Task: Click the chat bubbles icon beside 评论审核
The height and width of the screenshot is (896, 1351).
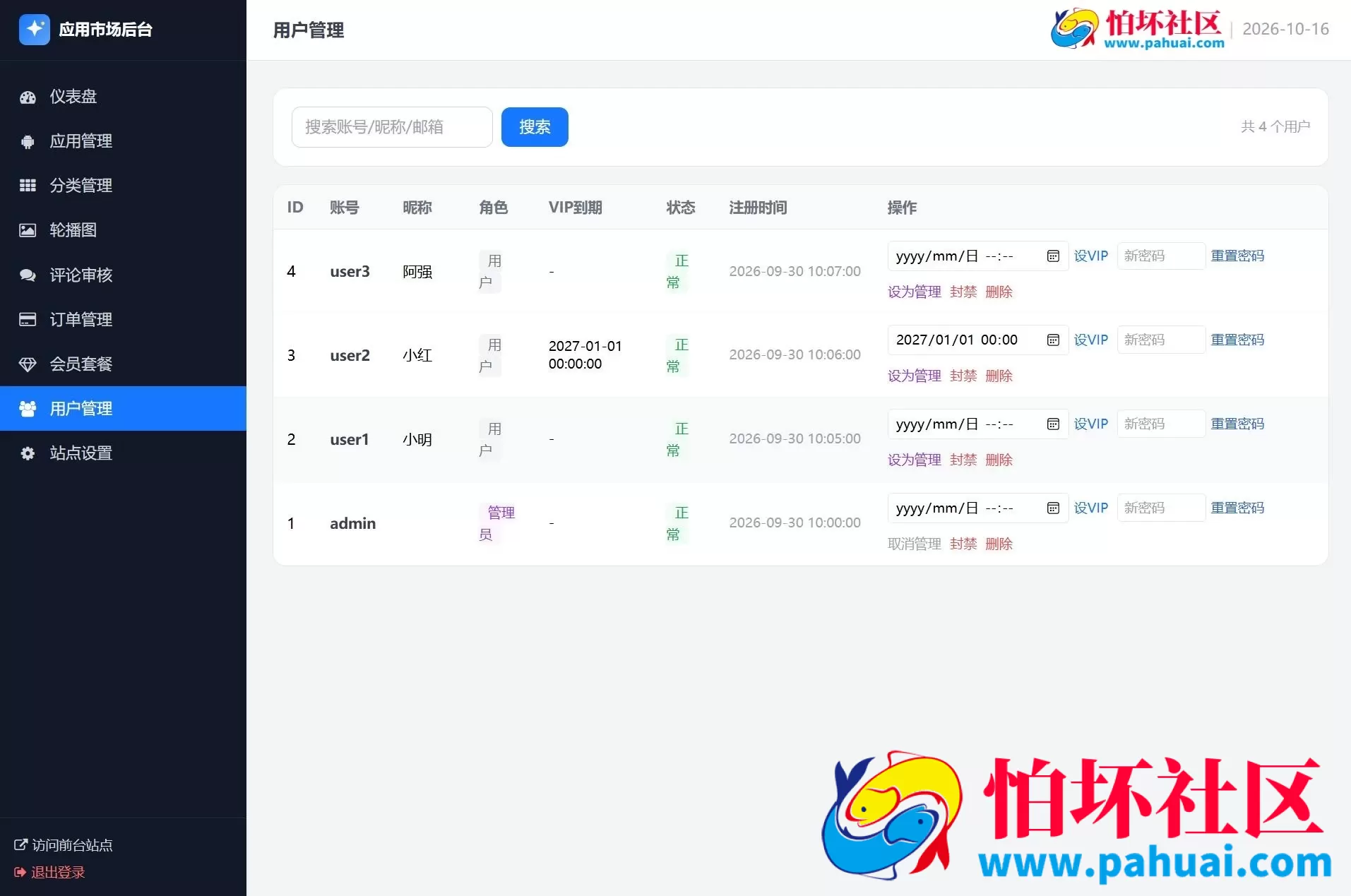Action: click(28, 275)
